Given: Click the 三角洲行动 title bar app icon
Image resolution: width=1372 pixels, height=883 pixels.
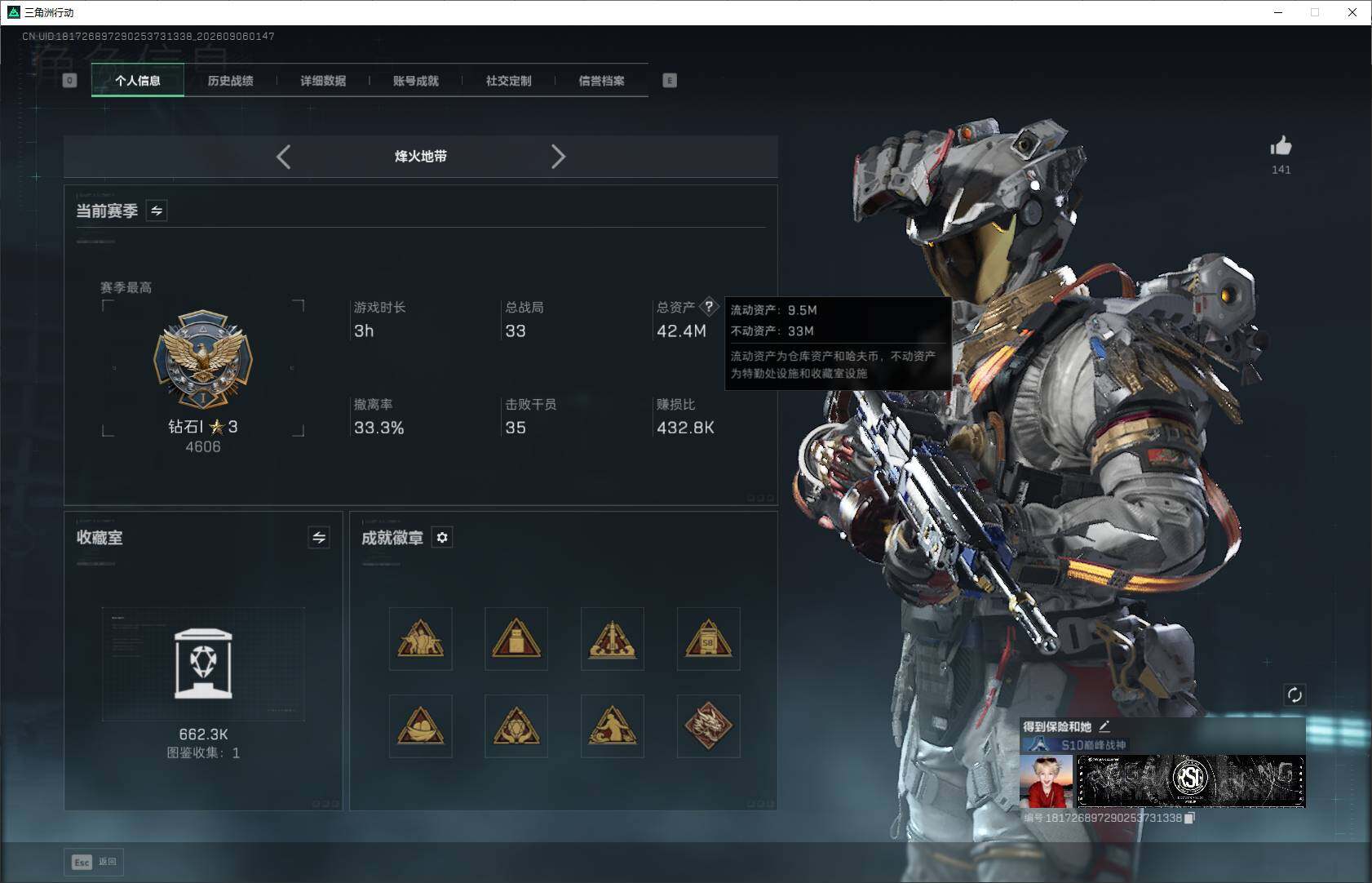Looking at the screenshot, I should 13,12.
